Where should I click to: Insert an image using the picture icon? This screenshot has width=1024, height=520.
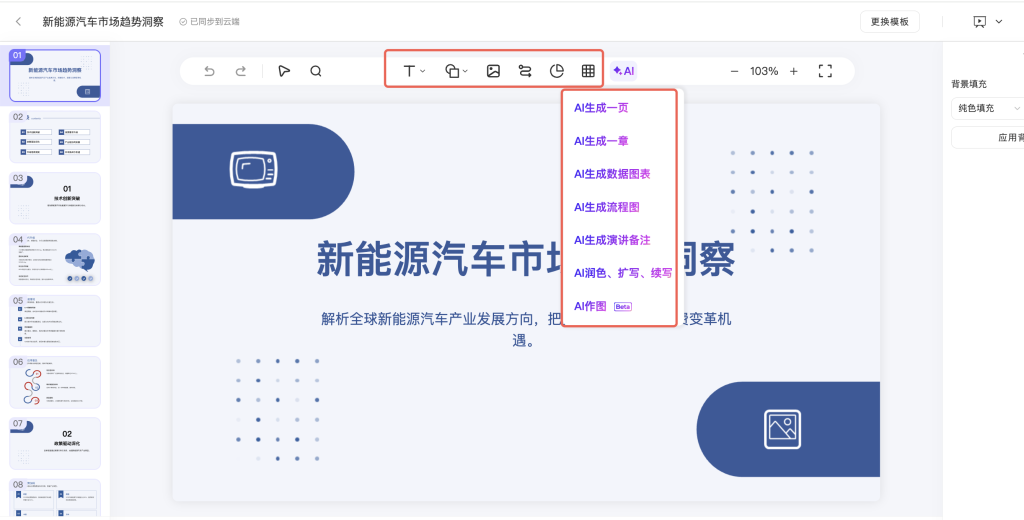coord(493,71)
